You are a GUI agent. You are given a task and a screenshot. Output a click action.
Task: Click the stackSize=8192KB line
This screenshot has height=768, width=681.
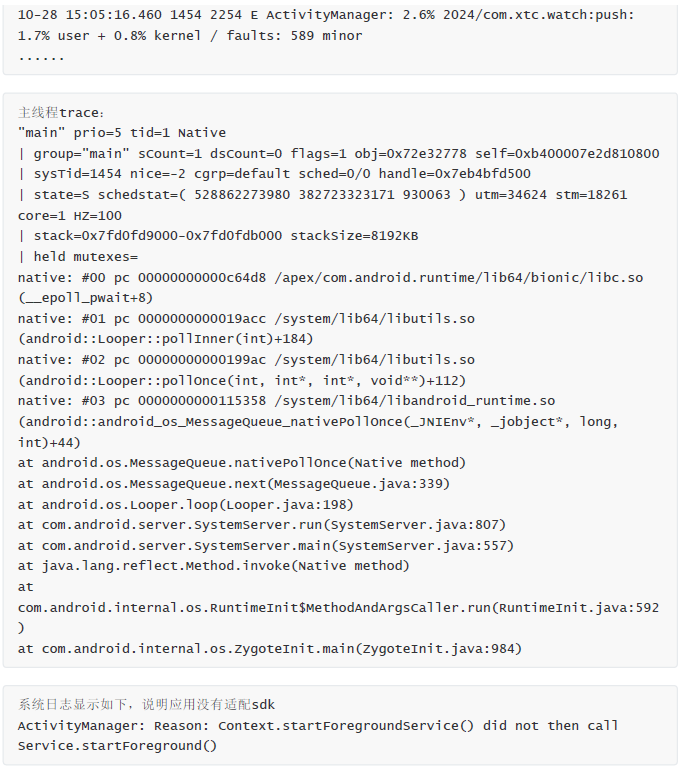[x=218, y=236]
